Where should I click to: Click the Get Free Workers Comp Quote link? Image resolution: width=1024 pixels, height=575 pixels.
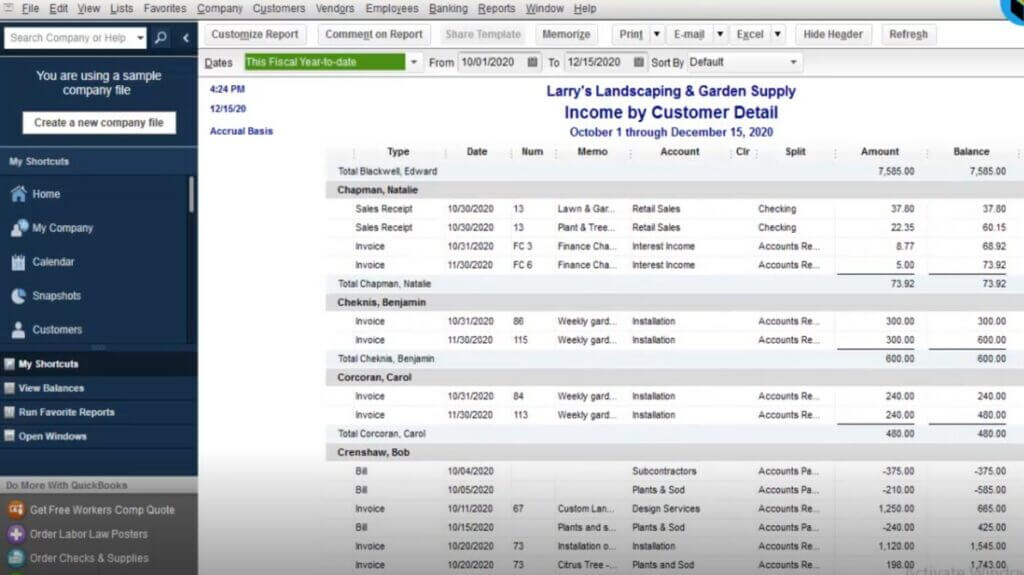tap(101, 510)
